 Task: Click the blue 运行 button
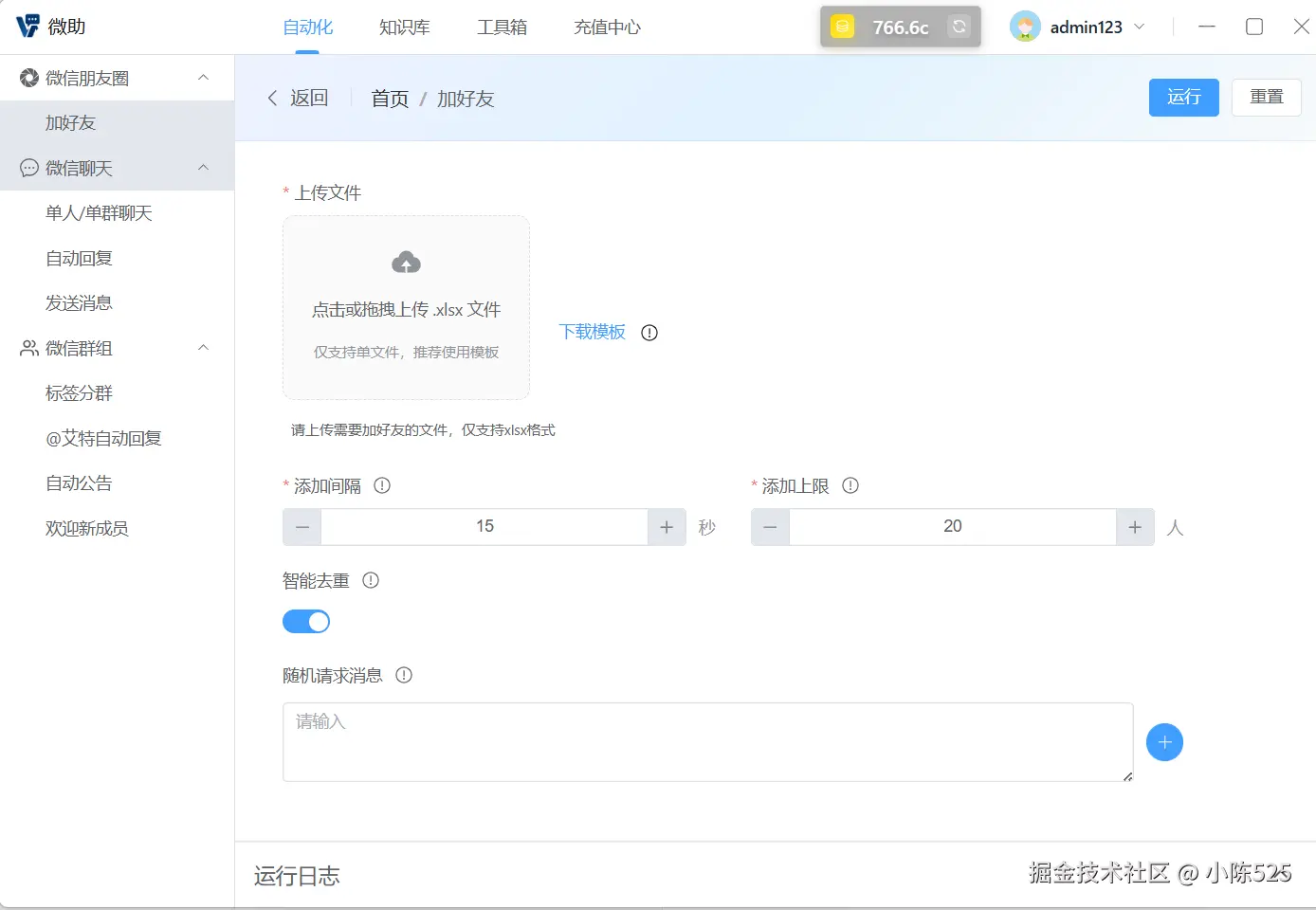point(1184,98)
